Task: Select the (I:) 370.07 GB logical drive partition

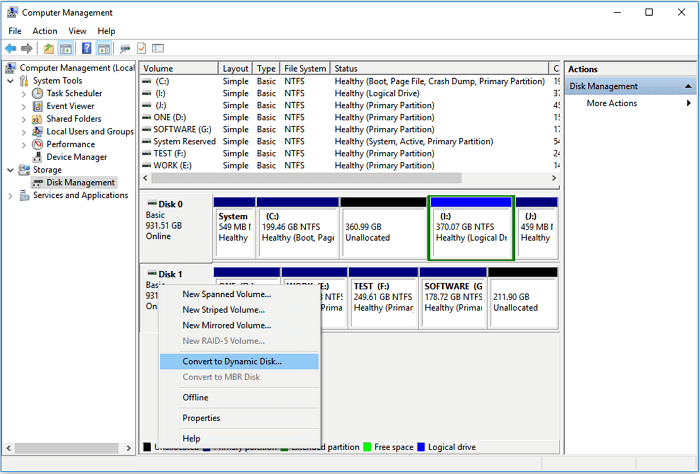Action: (470, 228)
